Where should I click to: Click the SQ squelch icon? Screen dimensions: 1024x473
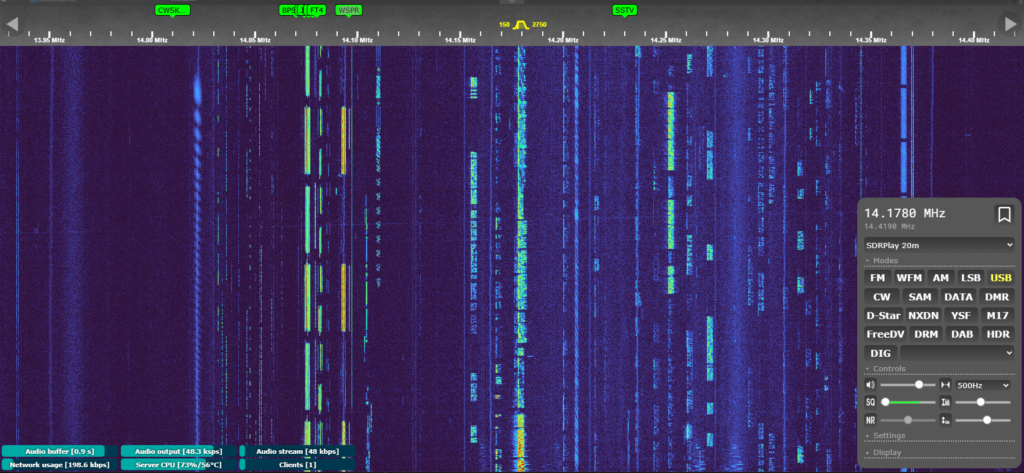coord(870,402)
